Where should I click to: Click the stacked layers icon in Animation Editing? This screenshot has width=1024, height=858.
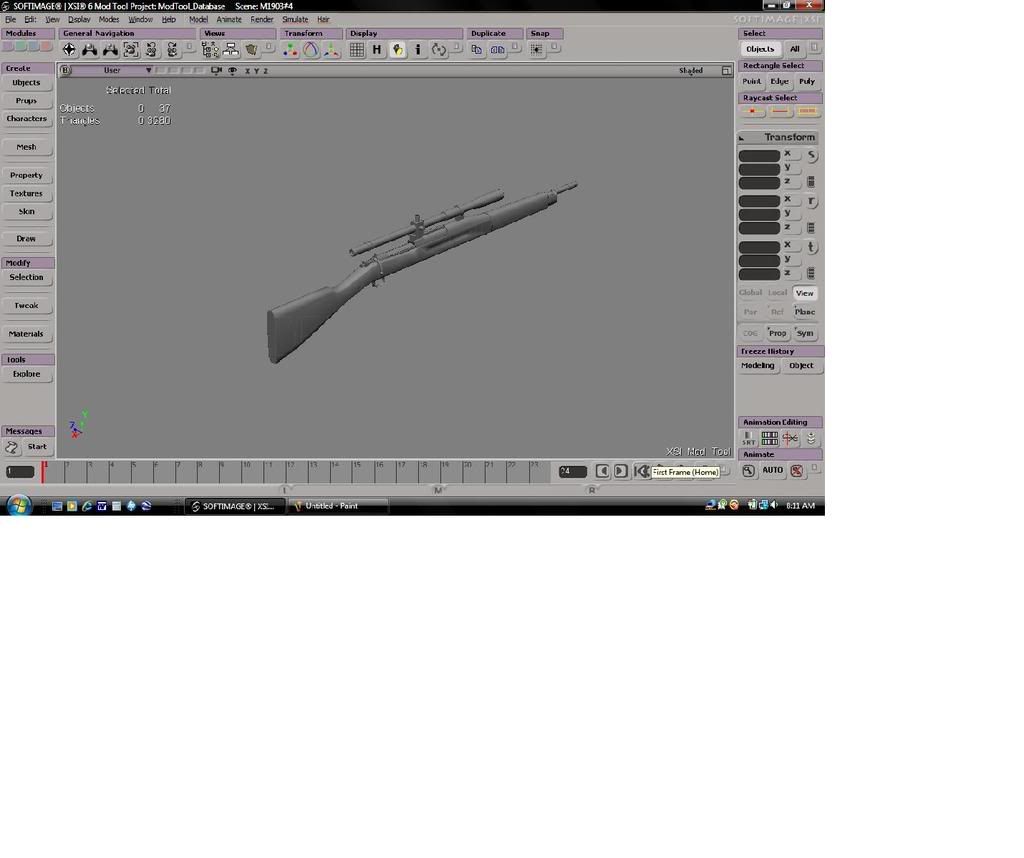(x=810, y=438)
